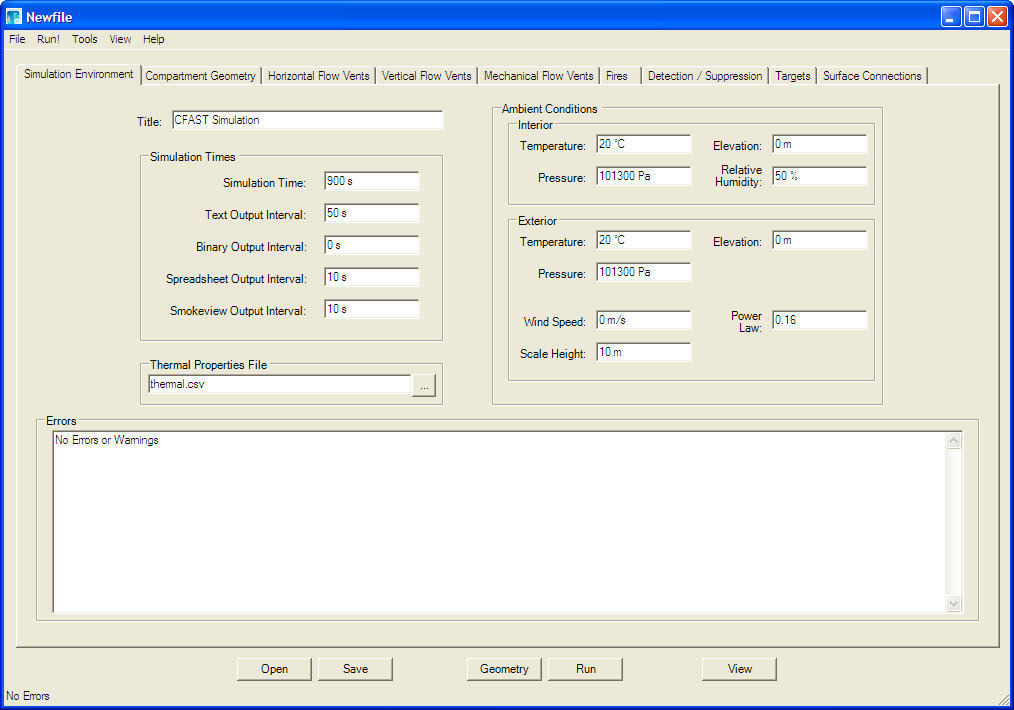The image size is (1014, 710).
Task: Switch to the Horizontal Flow Vents tab
Action: pyautogui.click(x=318, y=76)
